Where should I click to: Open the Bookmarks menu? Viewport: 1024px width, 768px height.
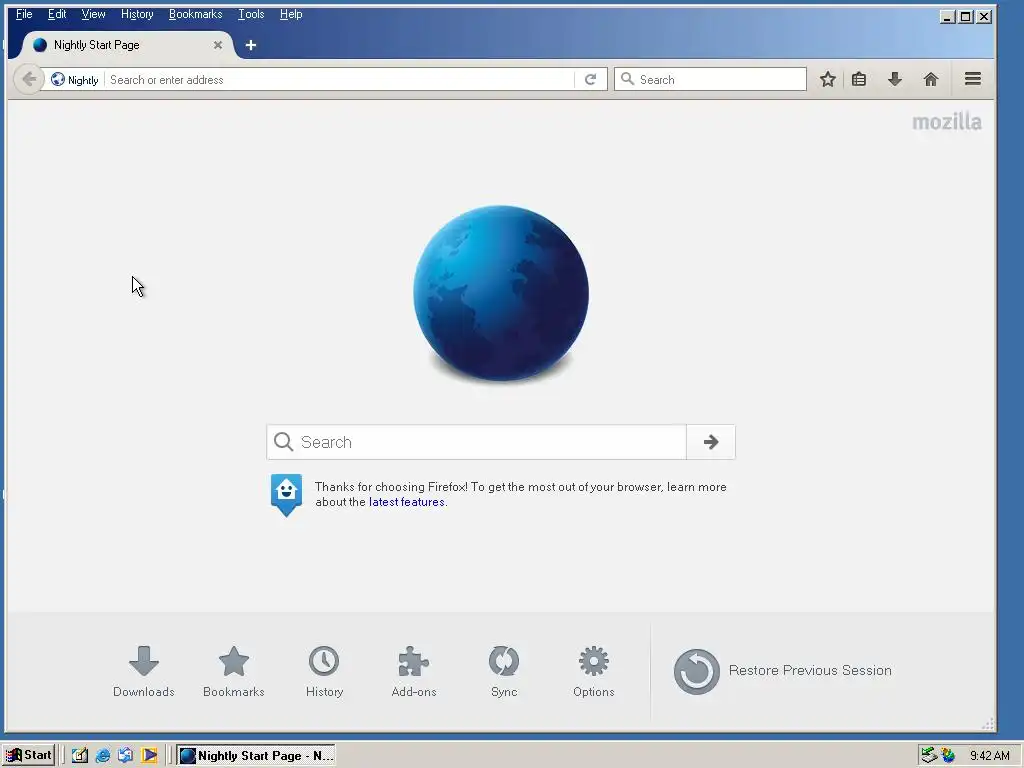pos(195,14)
